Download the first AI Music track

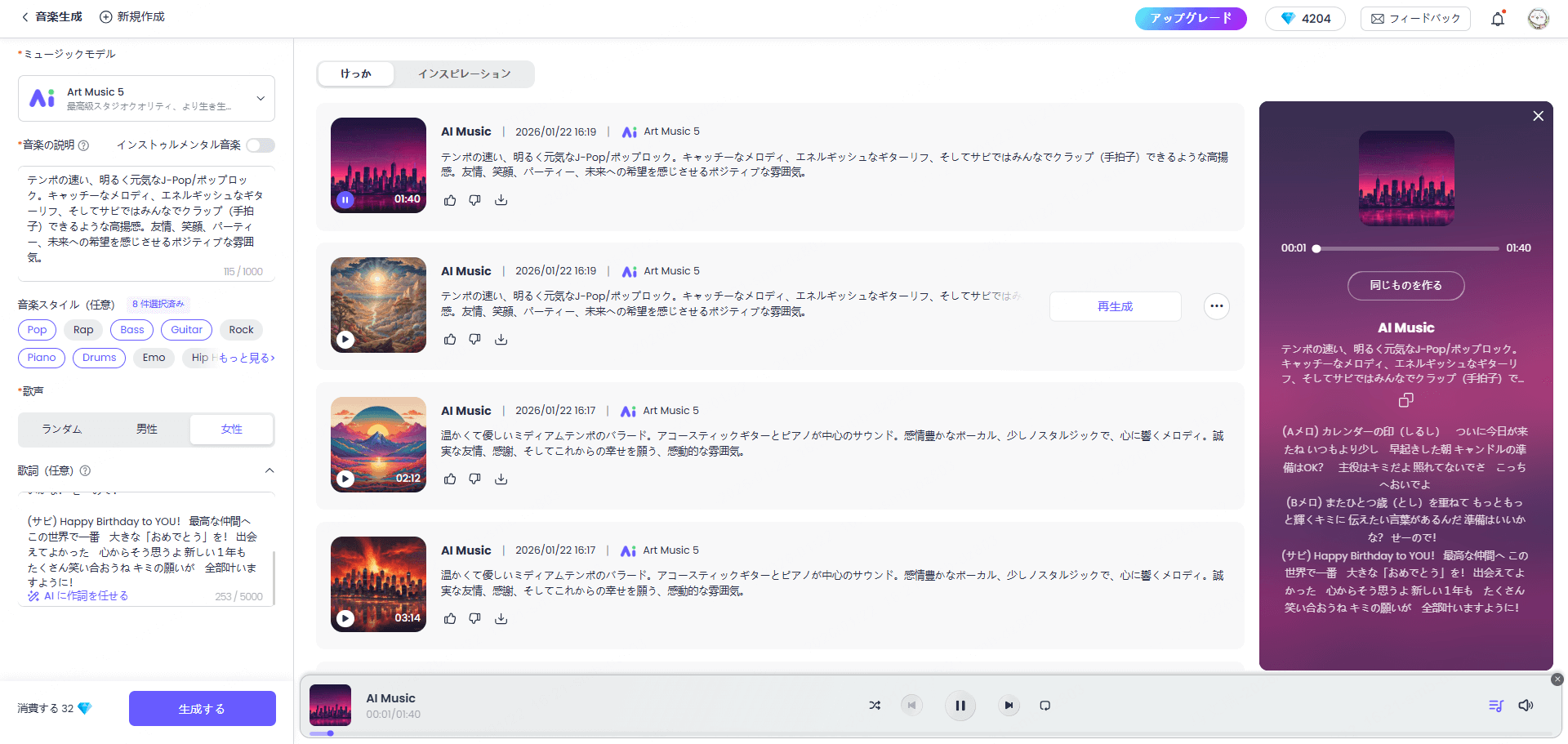coord(501,200)
